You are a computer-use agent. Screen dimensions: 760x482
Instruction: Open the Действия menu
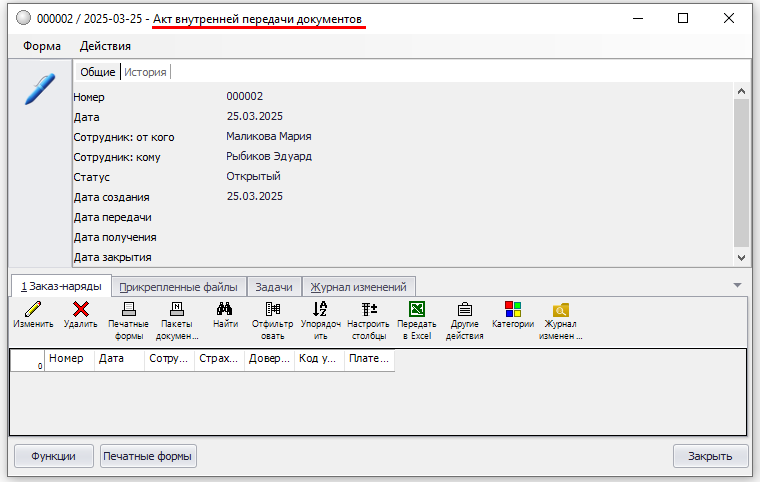pyautogui.click(x=105, y=46)
